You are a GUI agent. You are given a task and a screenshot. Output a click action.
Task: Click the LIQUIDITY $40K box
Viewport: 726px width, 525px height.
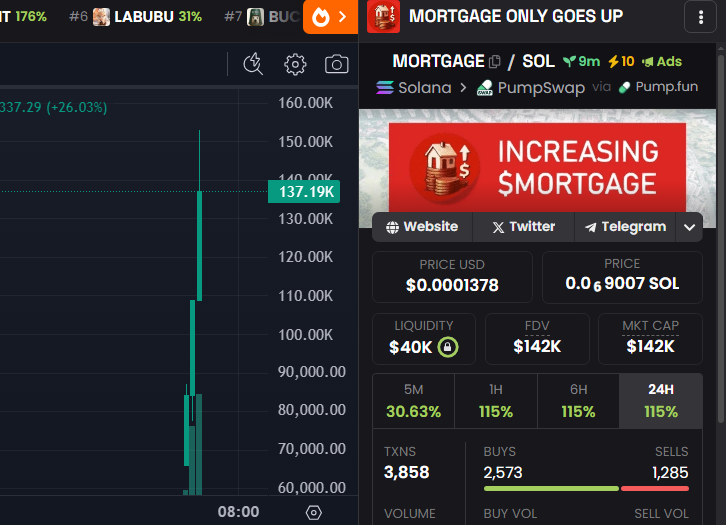(x=424, y=339)
